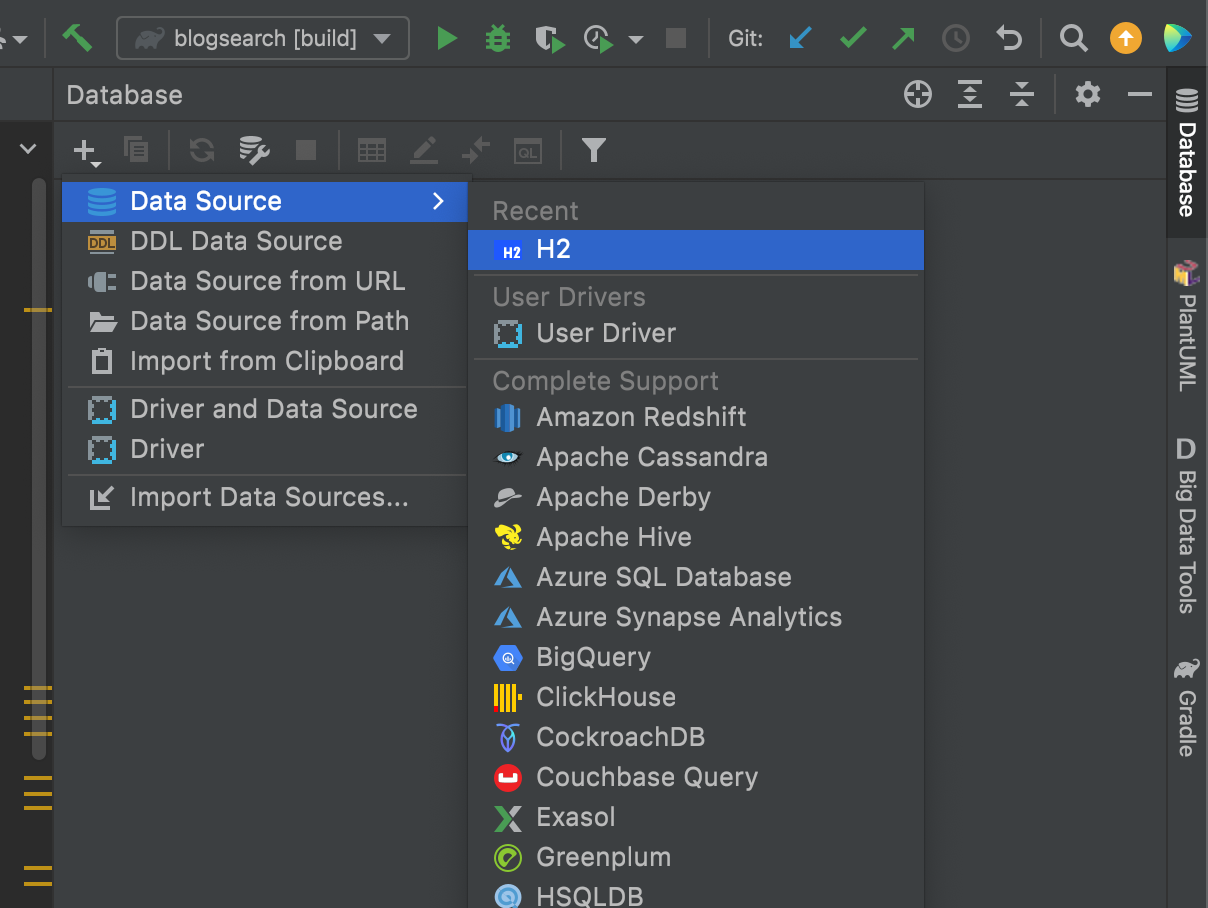The image size is (1208, 908).
Task: Choose Data Source from URL
Action: [265, 281]
